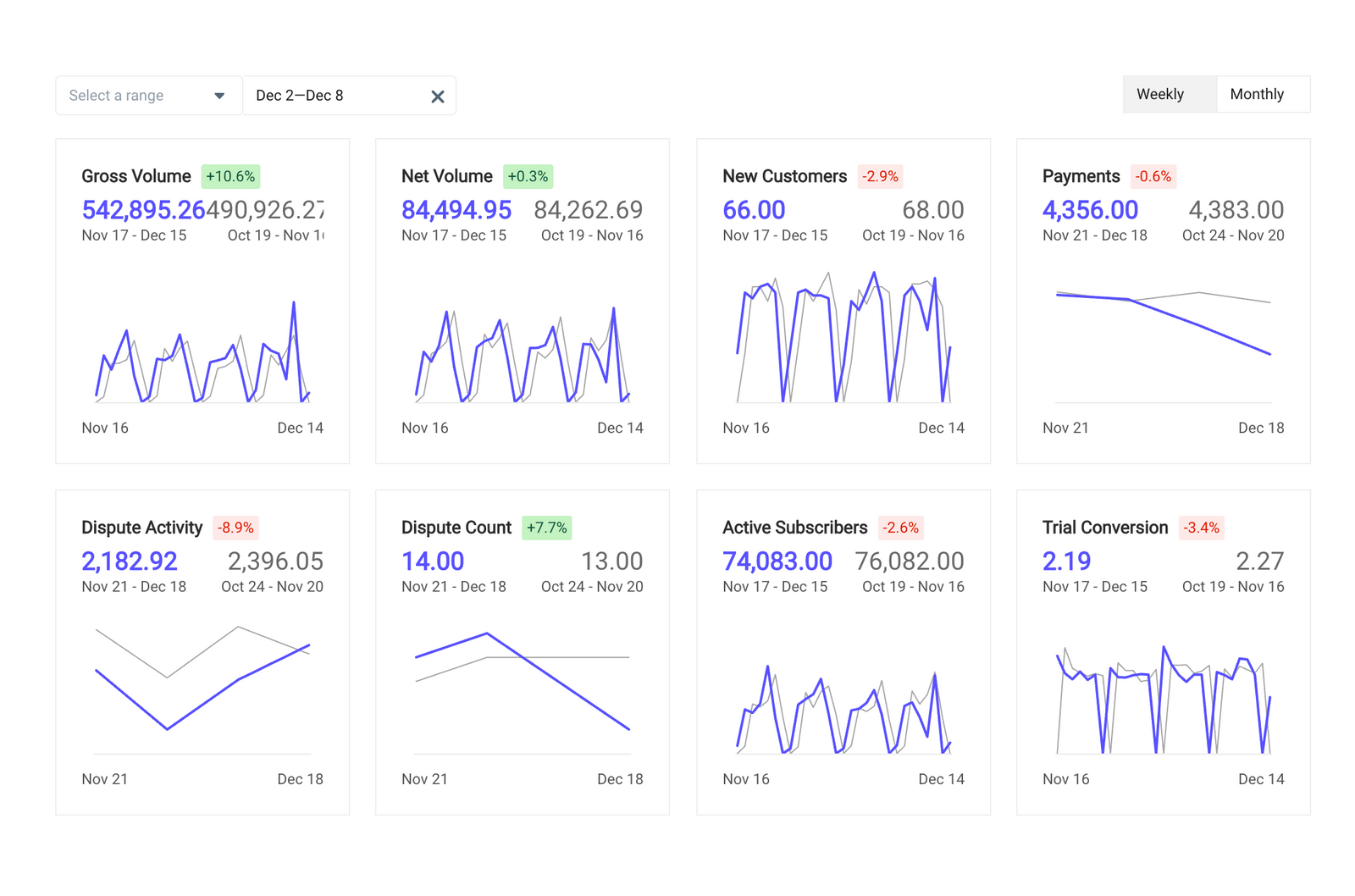This screenshot has height=896, width=1355.
Task: Click the Trial Conversion -3.4% badge
Action: [x=1202, y=528]
